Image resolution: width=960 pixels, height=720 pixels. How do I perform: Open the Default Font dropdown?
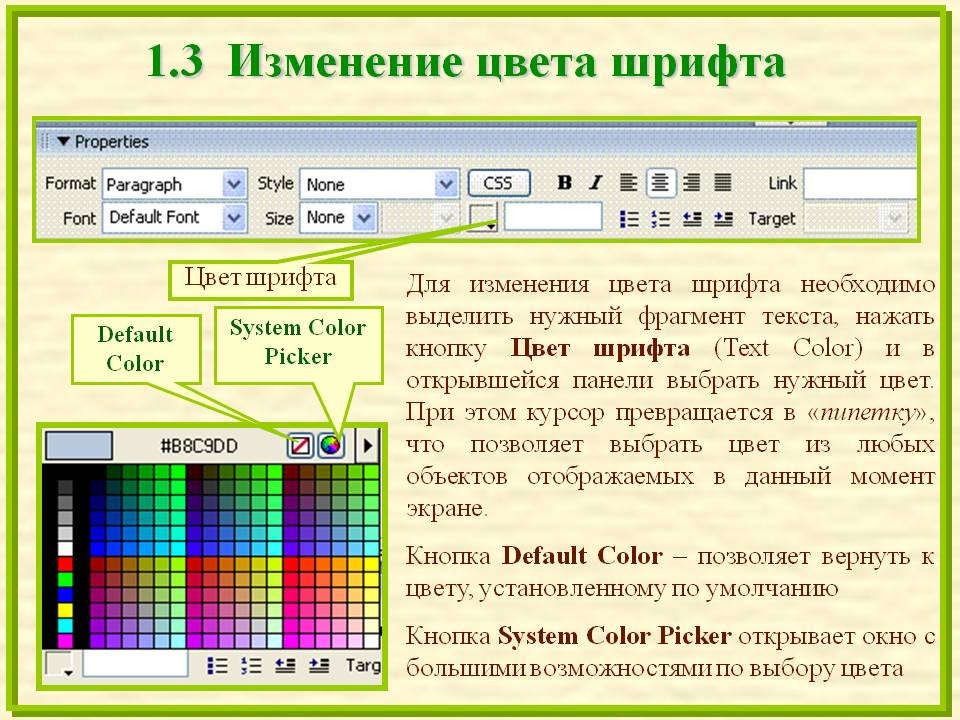pyautogui.click(x=233, y=217)
